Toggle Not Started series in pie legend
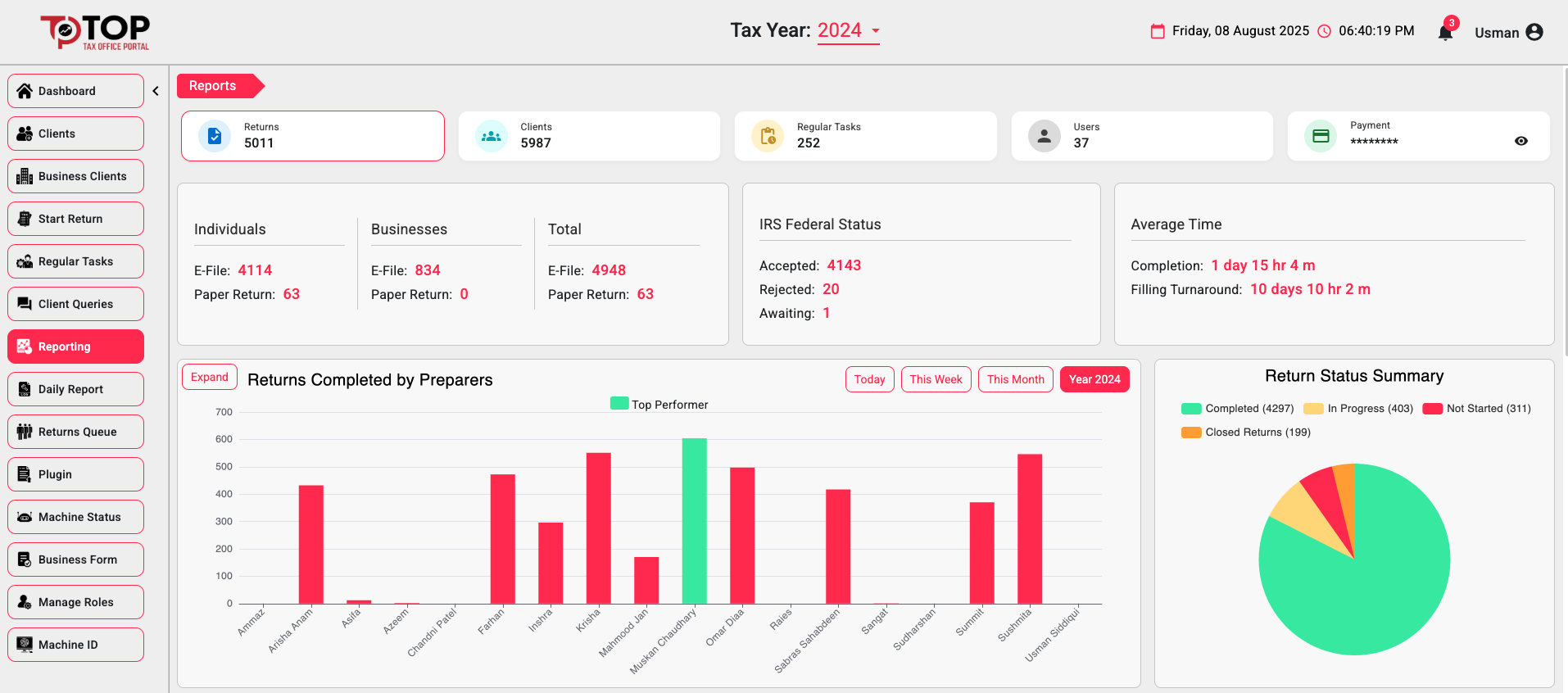Screen dimensions: 1568x693 (1477, 409)
